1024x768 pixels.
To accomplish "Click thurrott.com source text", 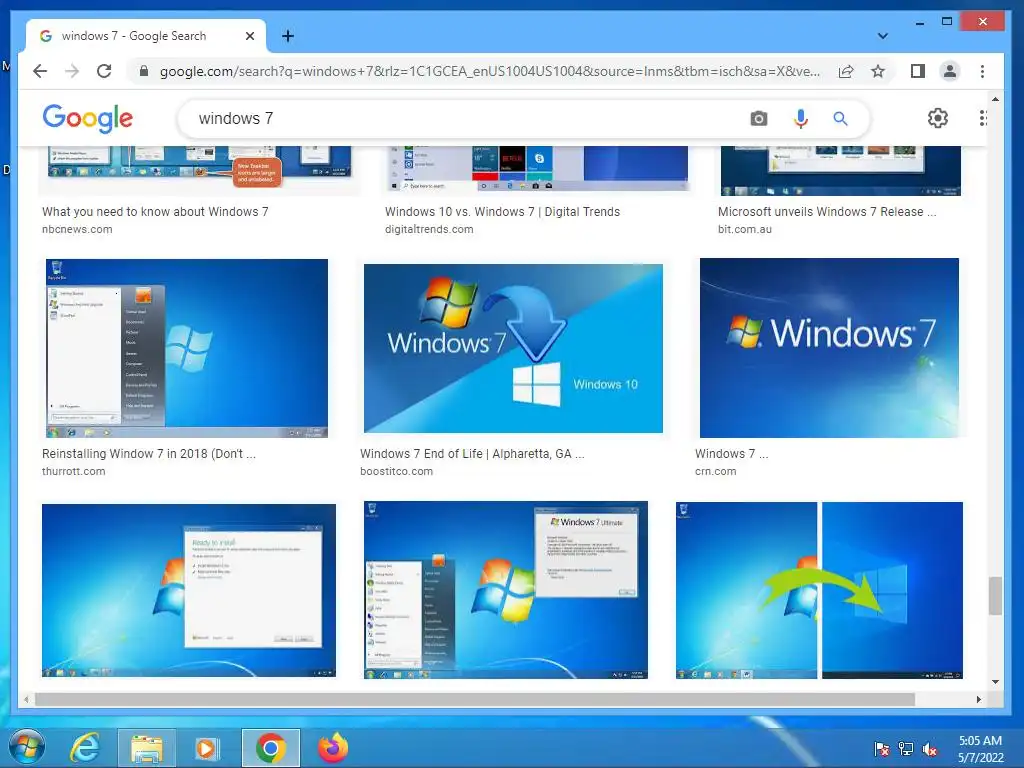I will point(73,471).
